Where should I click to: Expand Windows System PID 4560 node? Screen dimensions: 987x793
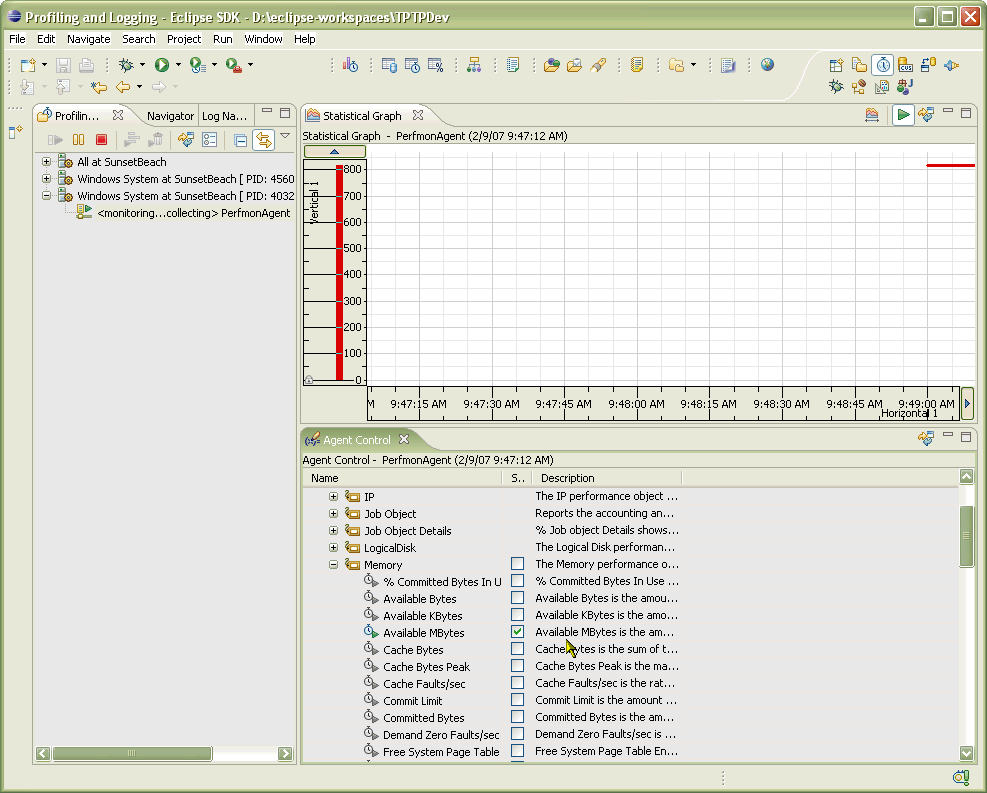point(47,179)
